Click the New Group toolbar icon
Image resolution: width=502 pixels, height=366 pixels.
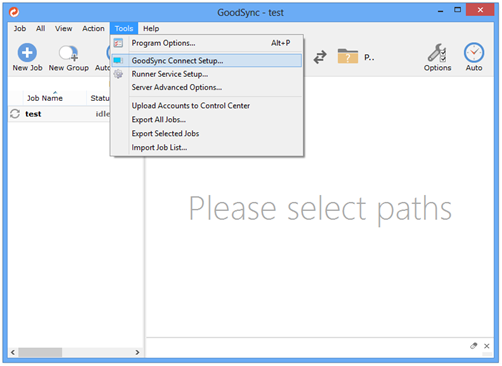click(69, 53)
